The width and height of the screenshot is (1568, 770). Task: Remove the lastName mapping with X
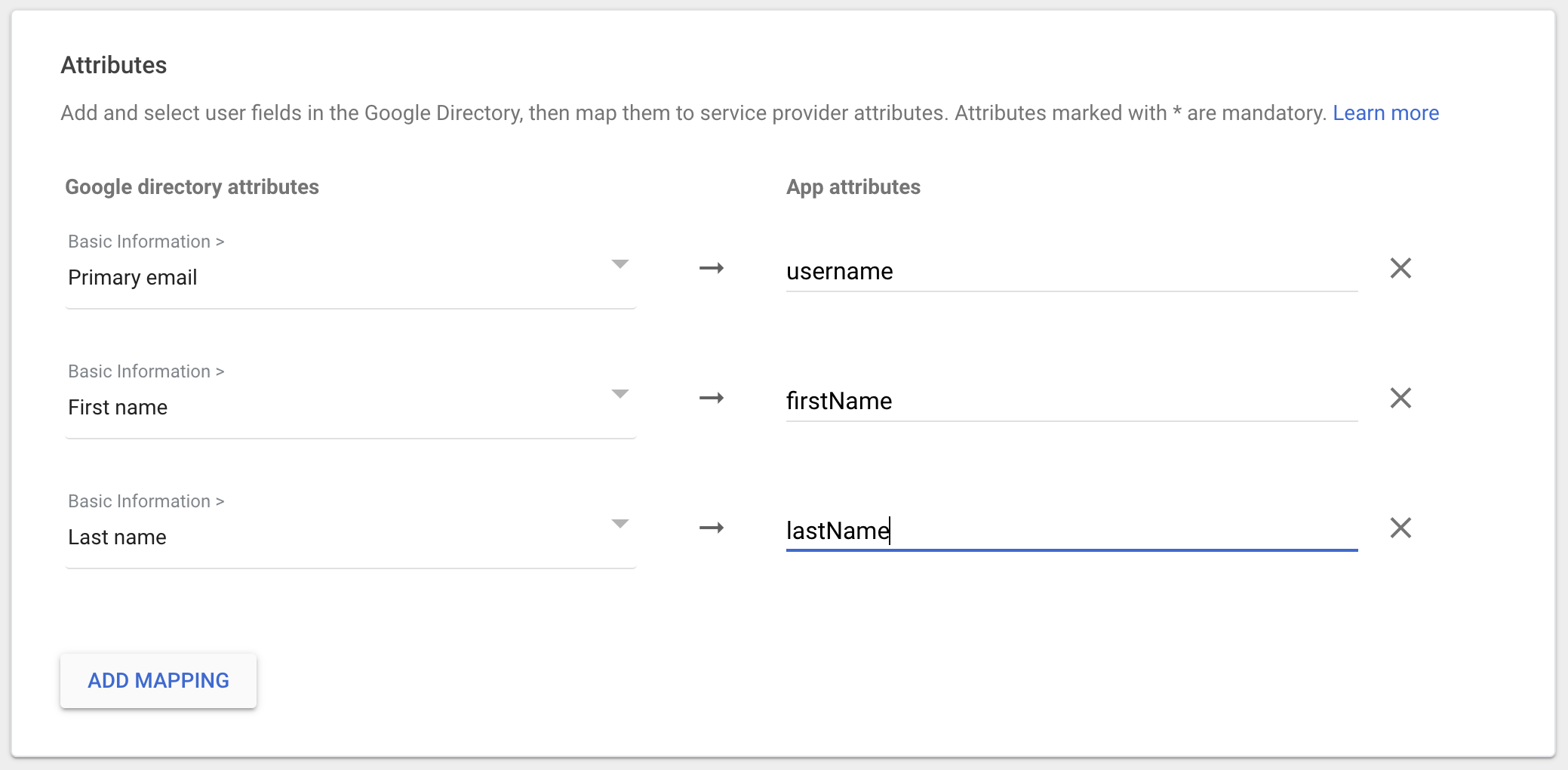point(1400,528)
